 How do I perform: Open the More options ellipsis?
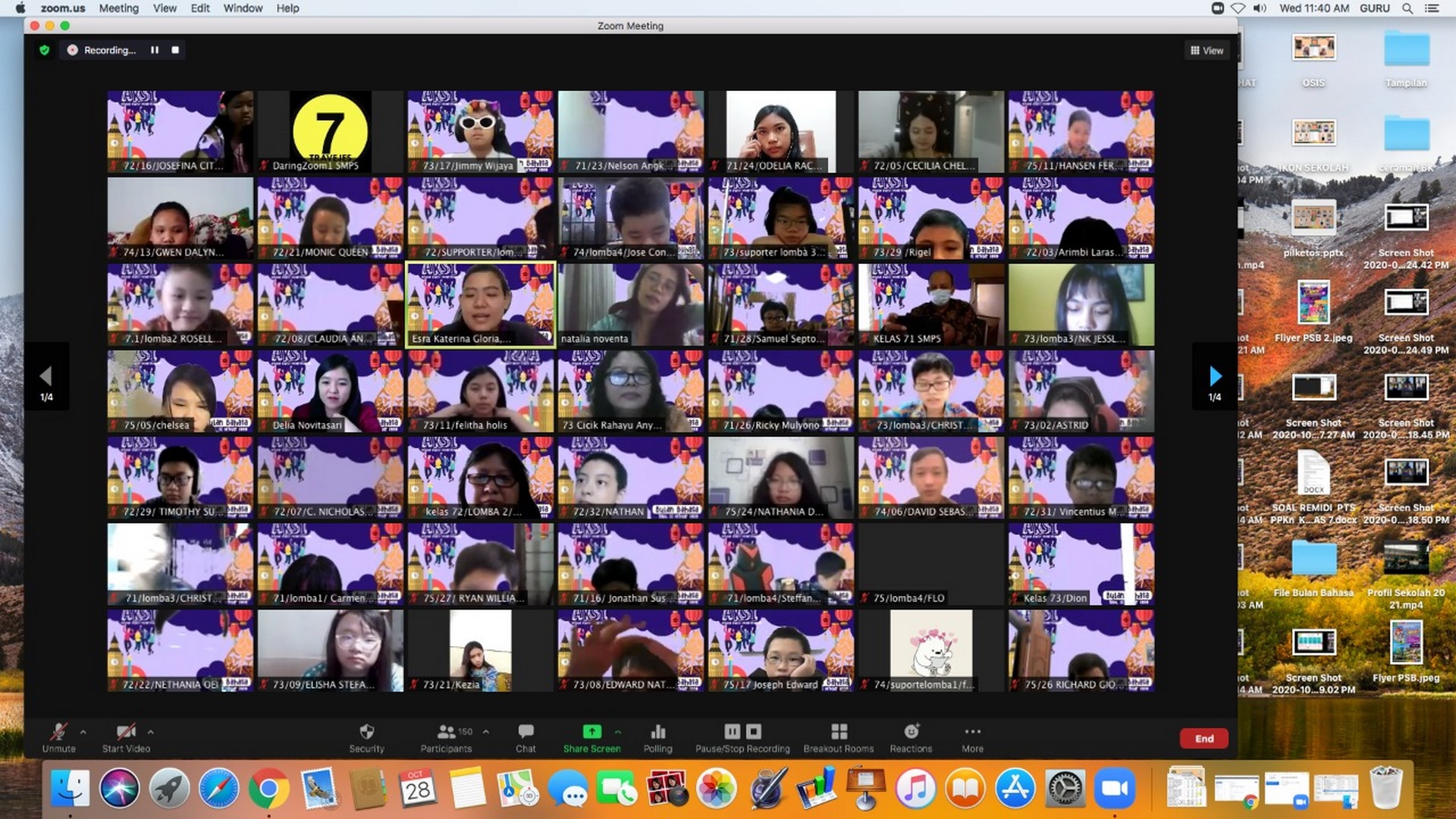972,732
